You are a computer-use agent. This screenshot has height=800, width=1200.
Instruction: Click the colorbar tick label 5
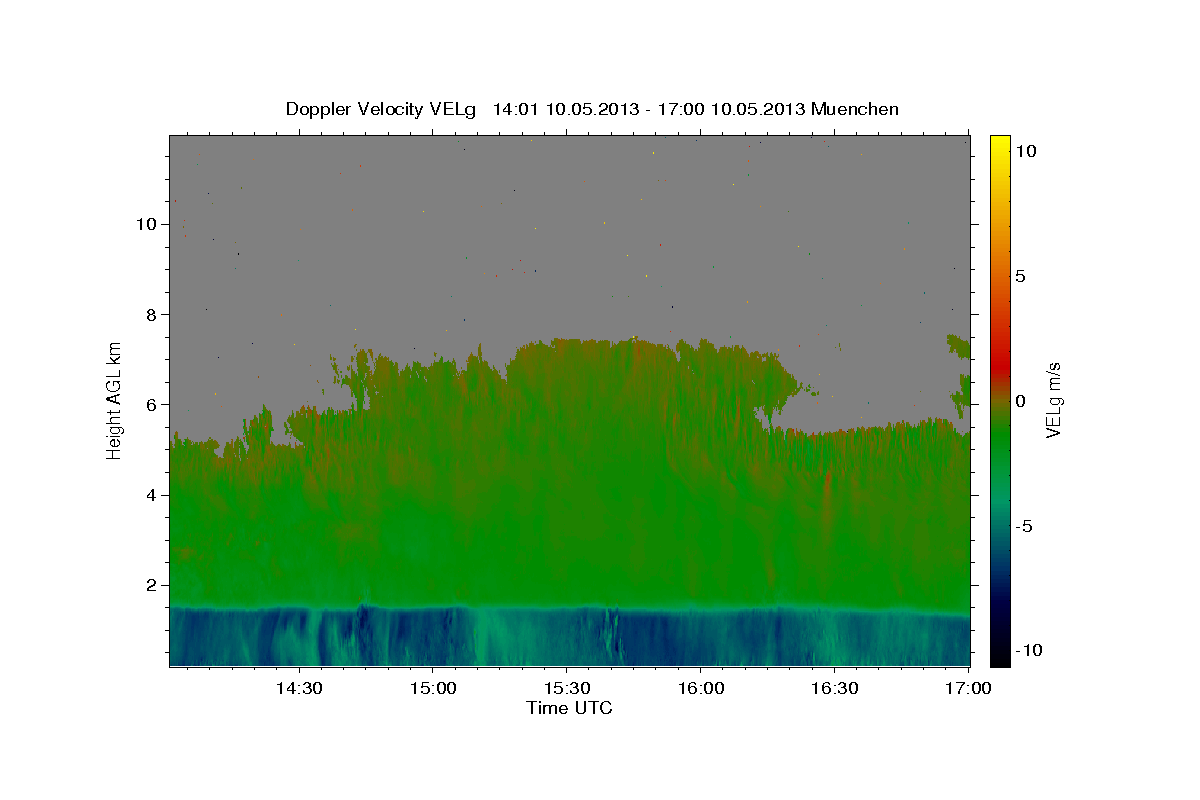1020,276
